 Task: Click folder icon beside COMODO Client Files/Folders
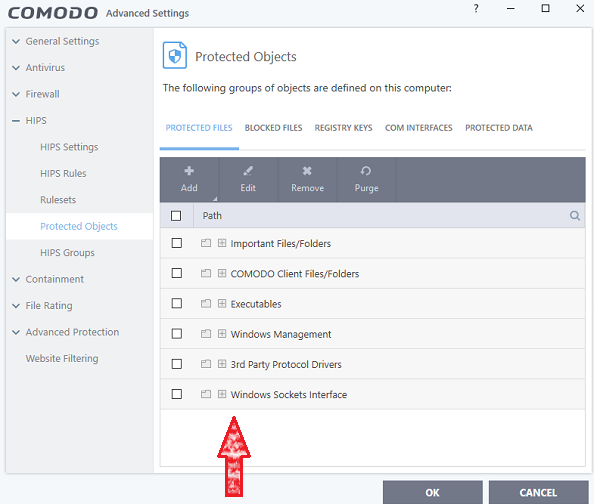pyautogui.click(x=206, y=273)
